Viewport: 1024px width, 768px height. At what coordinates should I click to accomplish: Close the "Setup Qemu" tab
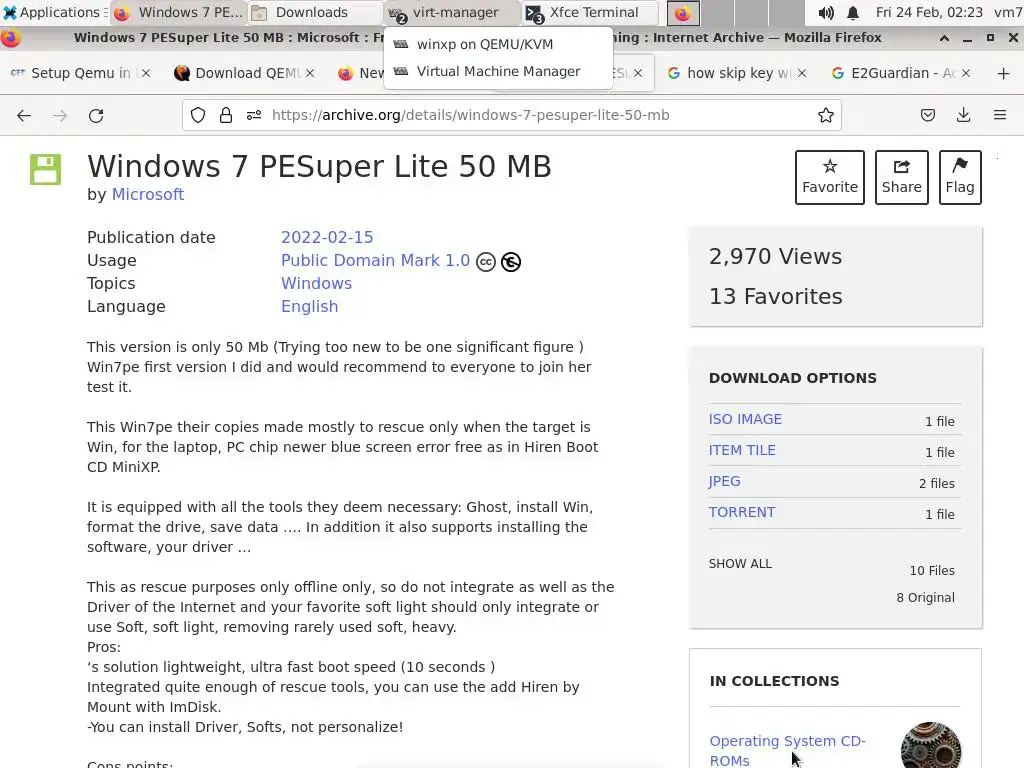tap(144, 73)
